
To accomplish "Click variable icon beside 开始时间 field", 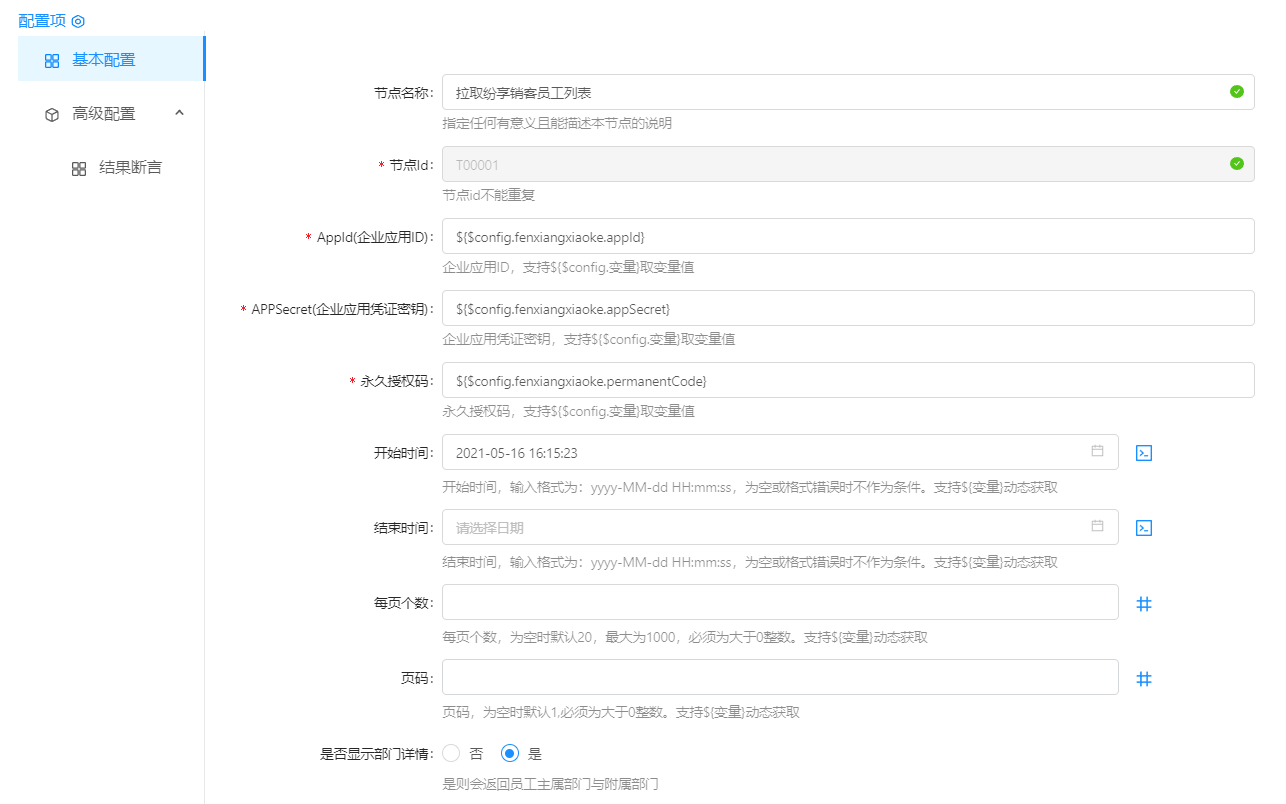I will tap(1144, 453).
